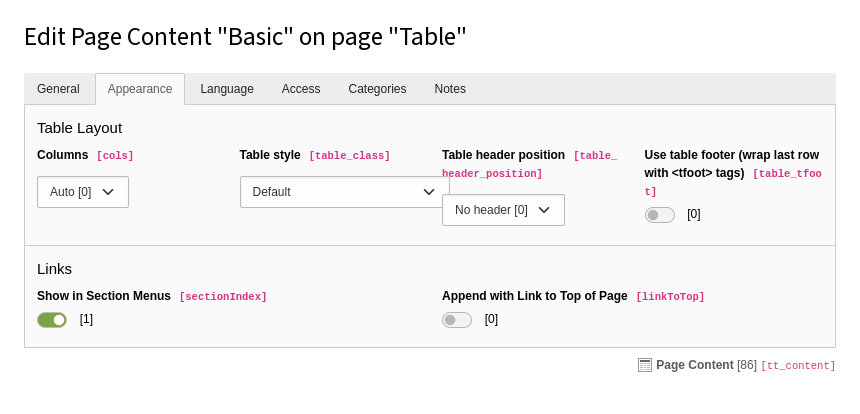Click the [sectionIndex] field name tag
This screenshot has height=414, width=860.
223,297
